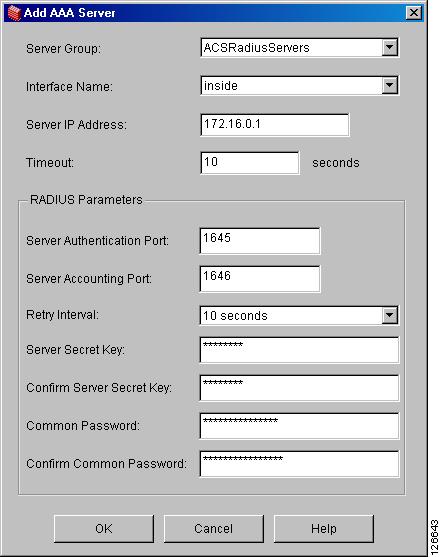Screen dimensions: 440x557
Task: Click the Common Password field
Action: coord(299,426)
